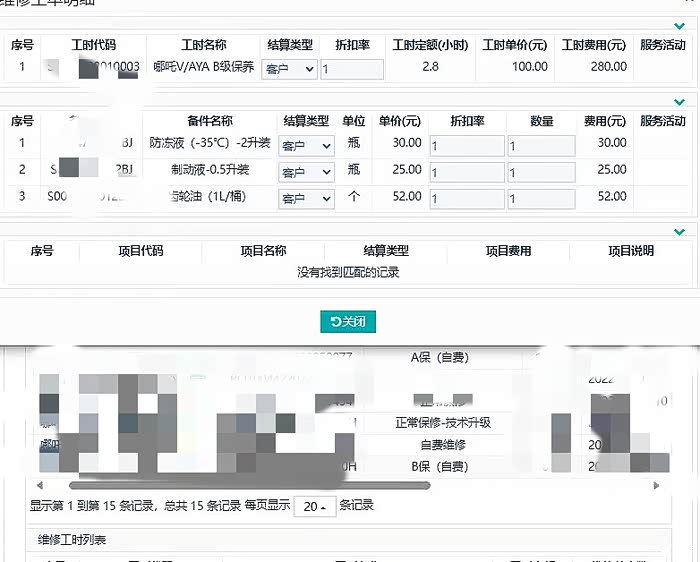Select 正常保修-技术升级 row in background list
The height and width of the screenshot is (562, 700).
click(x=443, y=423)
